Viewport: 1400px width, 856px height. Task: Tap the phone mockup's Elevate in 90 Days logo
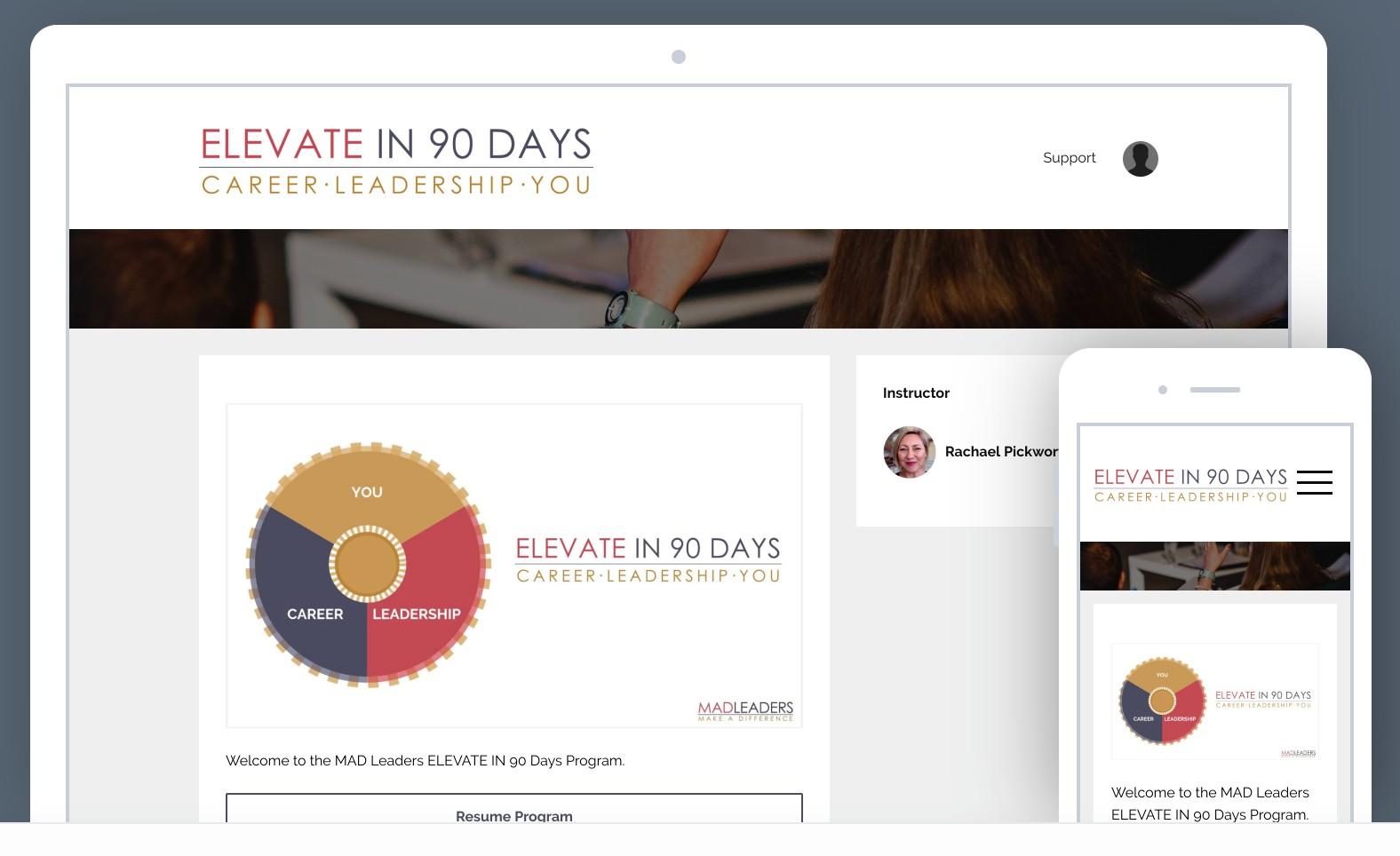[x=1190, y=485]
